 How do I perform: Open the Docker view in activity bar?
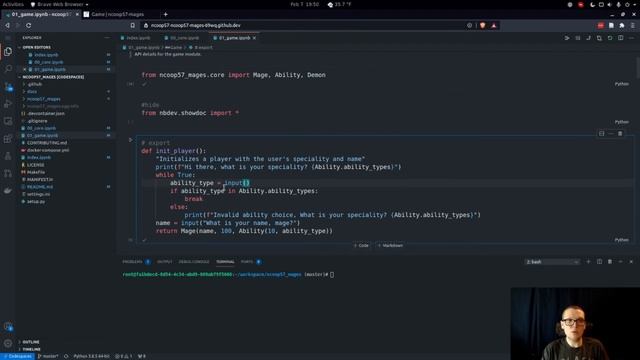pyautogui.click(x=8, y=191)
